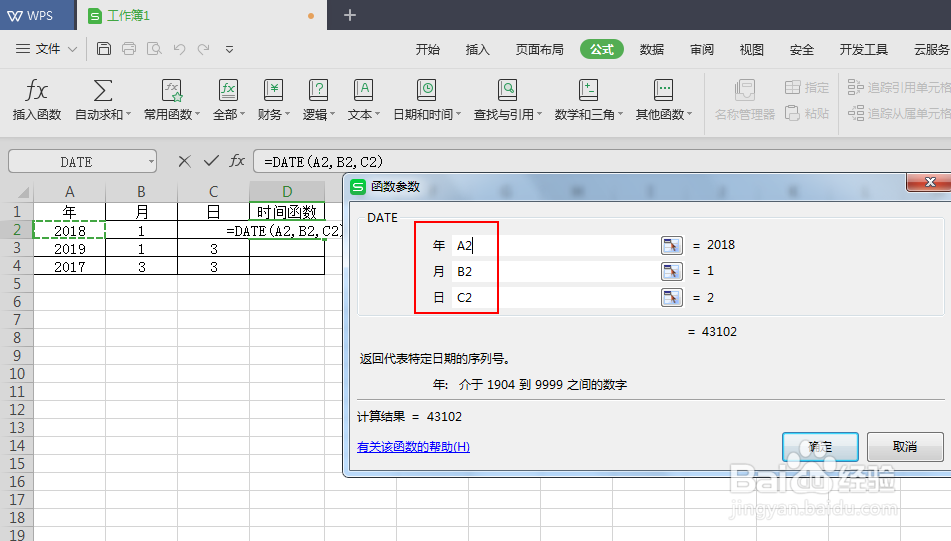Open the Name Manager (名称管理器)
This screenshot has width=951, height=541.
point(745,100)
